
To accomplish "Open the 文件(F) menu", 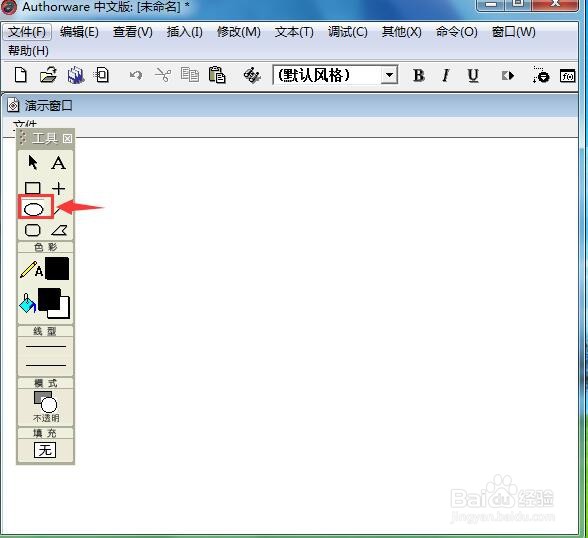I will tap(27, 32).
